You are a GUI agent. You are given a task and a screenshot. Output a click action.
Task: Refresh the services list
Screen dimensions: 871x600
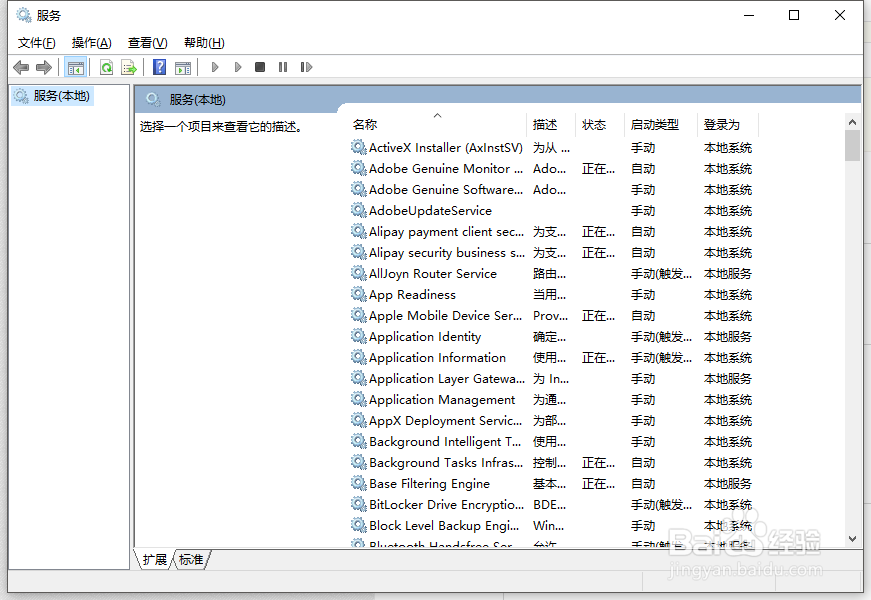pyautogui.click(x=106, y=66)
